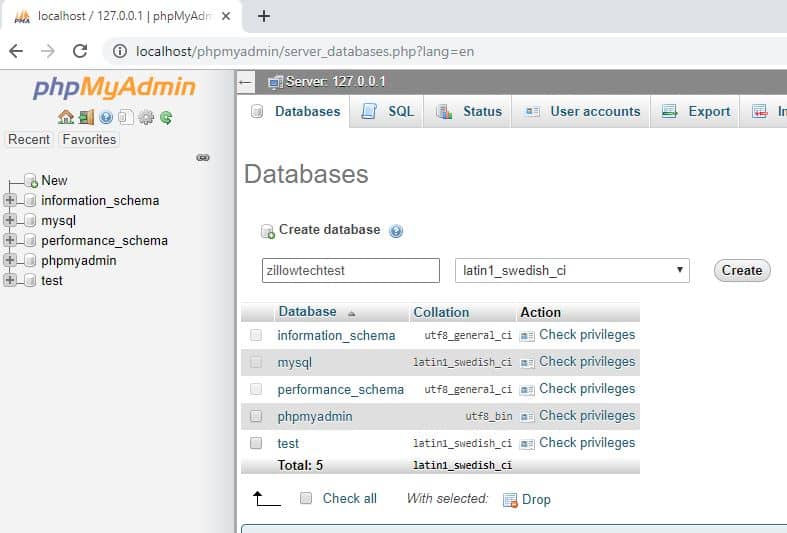
Task: Open phpMyAdmin documentation question-mark icon in sidebar
Action: 106,117
